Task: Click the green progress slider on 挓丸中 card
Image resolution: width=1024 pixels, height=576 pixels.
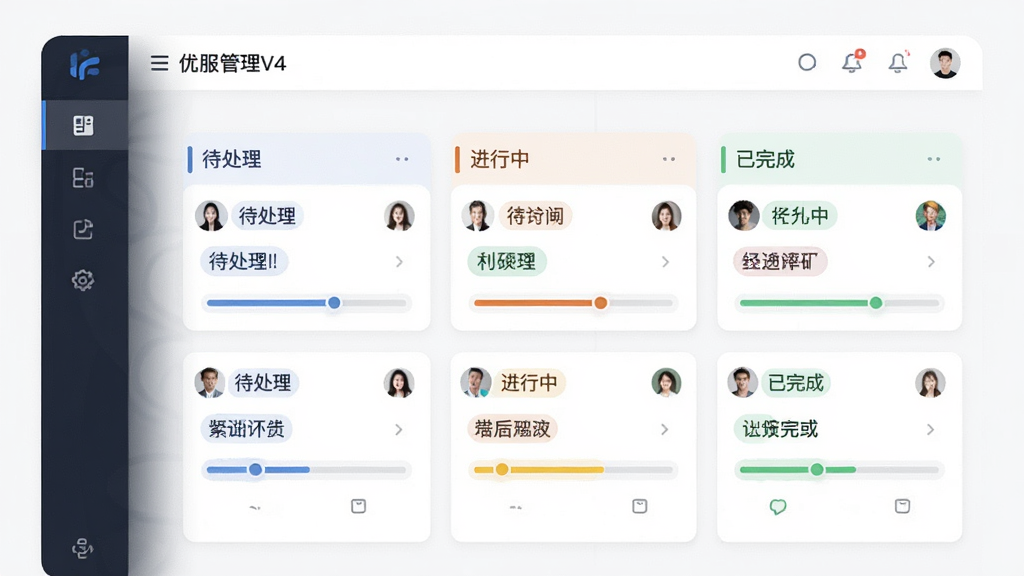Action: (x=839, y=303)
